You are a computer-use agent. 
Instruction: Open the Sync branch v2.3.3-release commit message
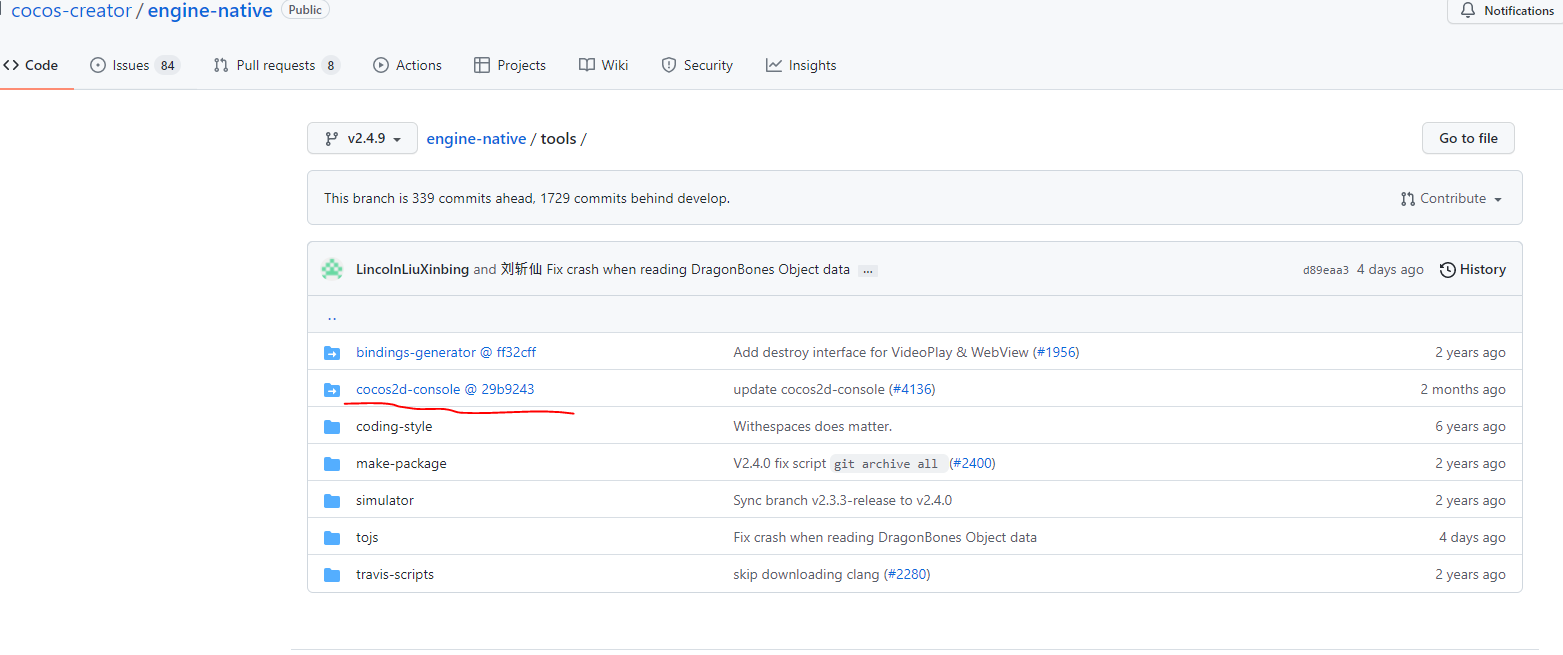pyautogui.click(x=842, y=500)
